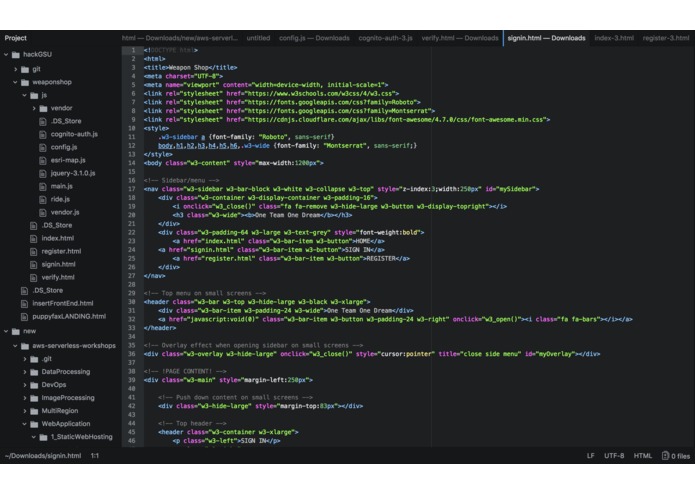
Task: Select the .git folder under aws-serverless-workshops
Action: pyautogui.click(x=47, y=359)
